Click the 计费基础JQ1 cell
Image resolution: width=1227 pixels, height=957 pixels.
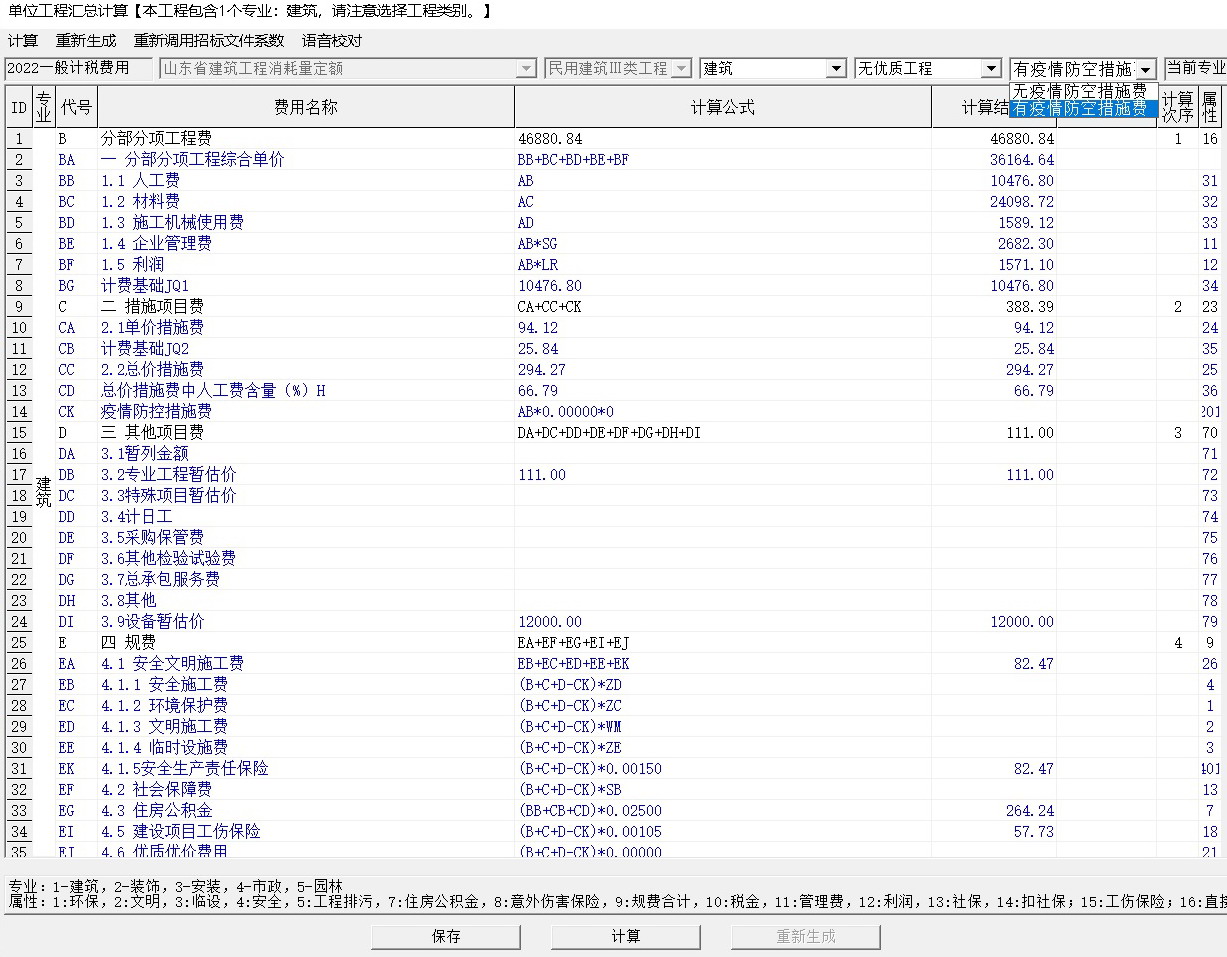(x=306, y=286)
